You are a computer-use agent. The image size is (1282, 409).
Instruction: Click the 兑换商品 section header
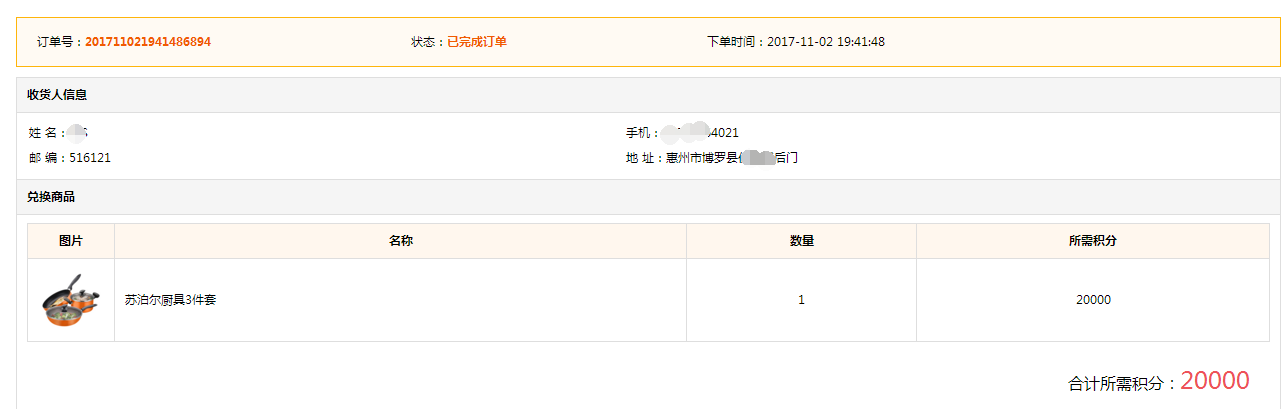click(51, 197)
